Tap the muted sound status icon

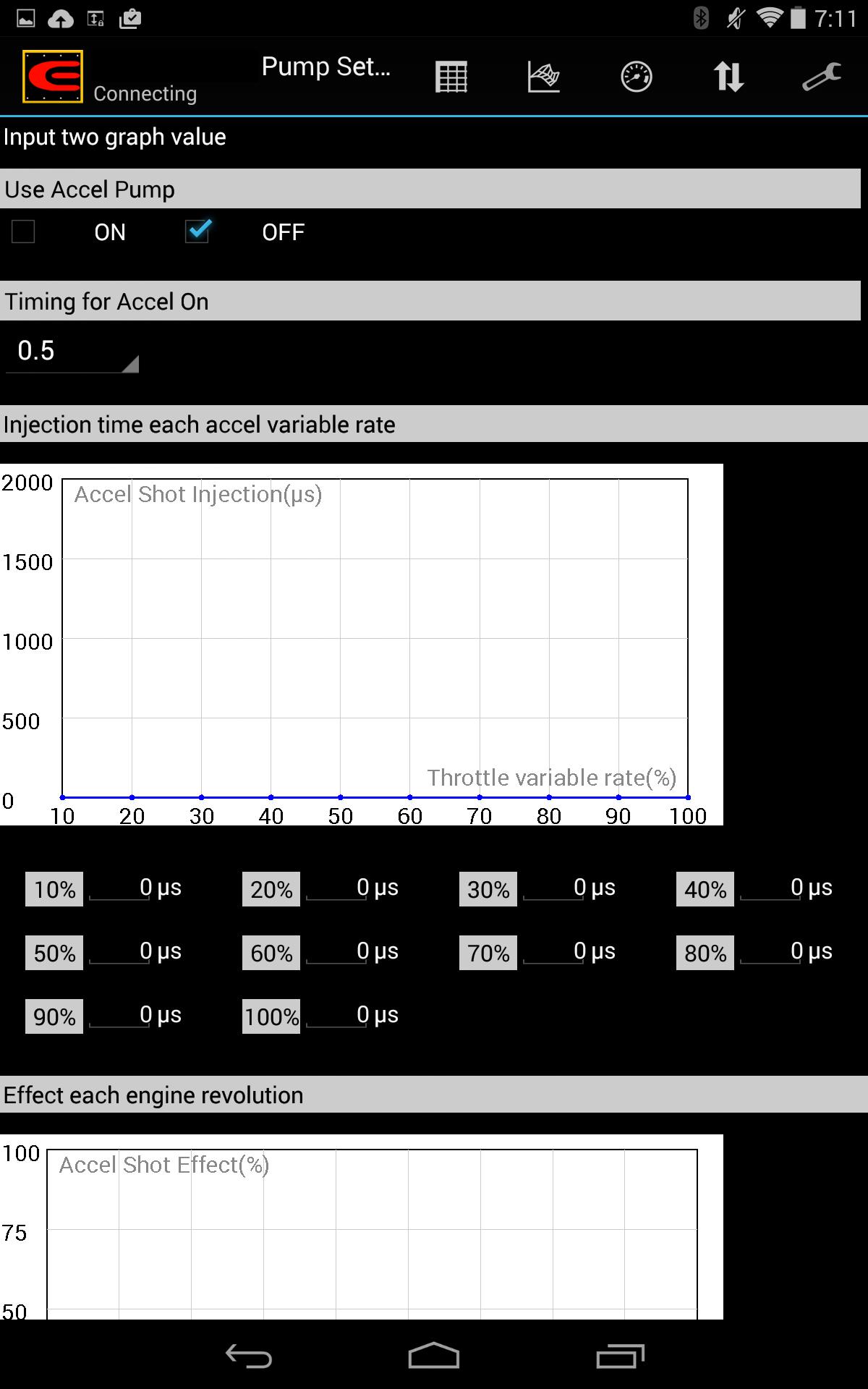(x=736, y=17)
